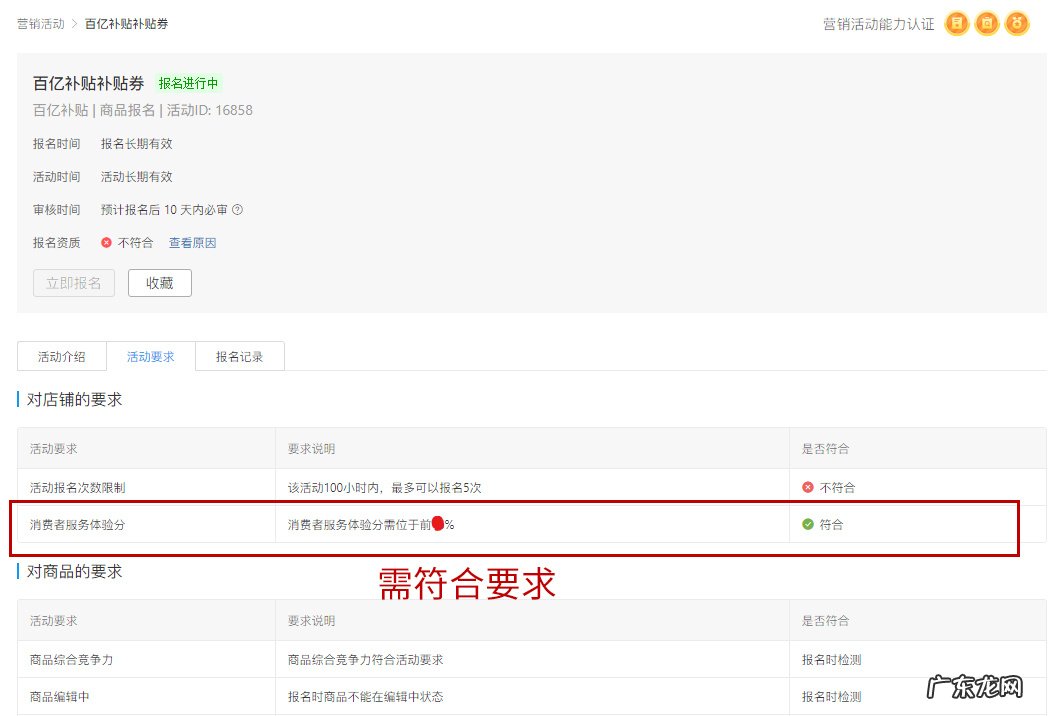The height and width of the screenshot is (716, 1061).
Task: Select the 活动要求 tab
Action: [x=151, y=355]
